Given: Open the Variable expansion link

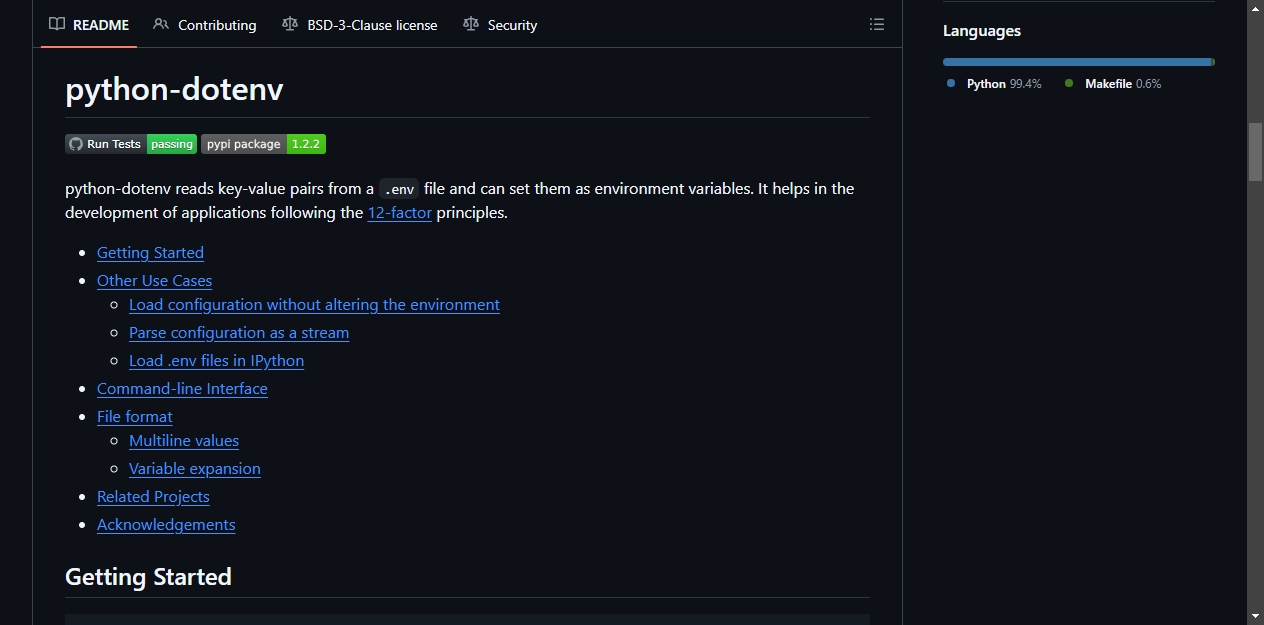Looking at the screenshot, I should tap(195, 469).
